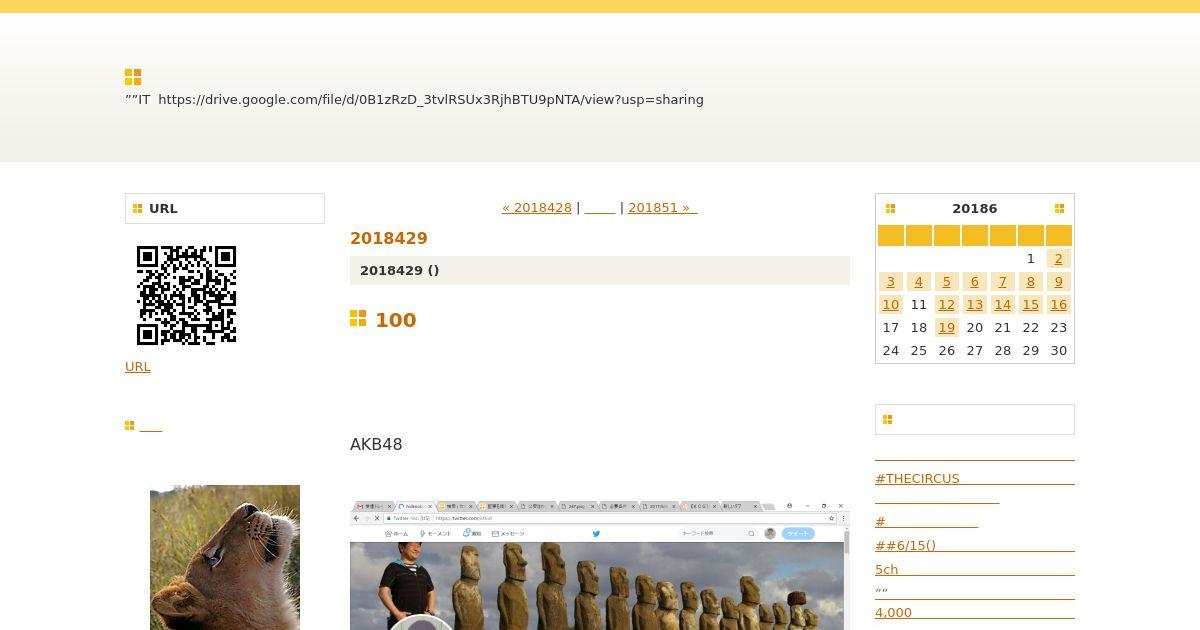Click the 2018429 () date bar

point(600,271)
